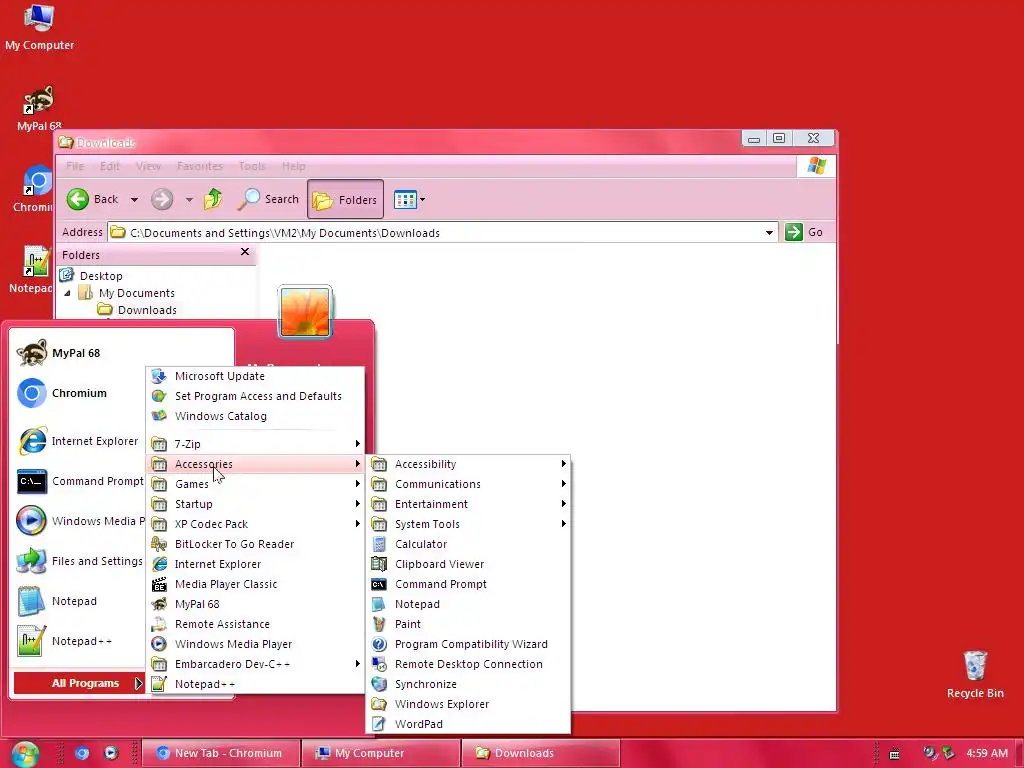1024x768 pixels.
Task: Open Paint
Action: 468,624
